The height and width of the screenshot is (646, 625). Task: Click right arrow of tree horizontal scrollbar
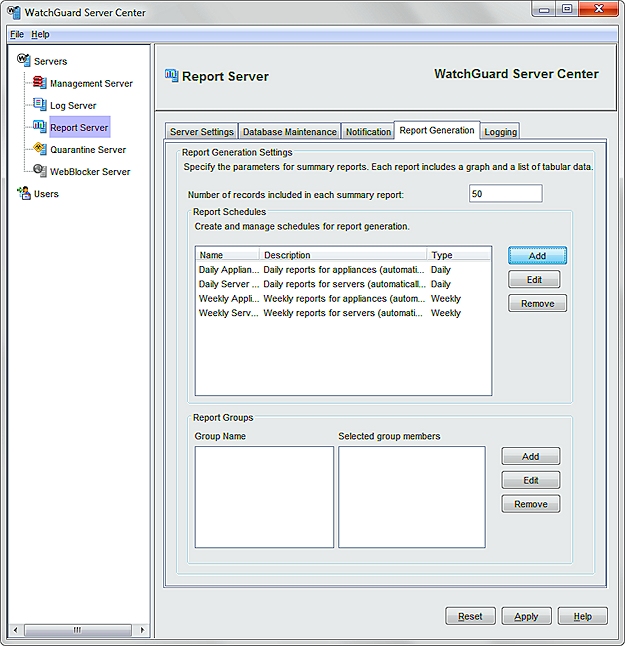(x=142, y=630)
